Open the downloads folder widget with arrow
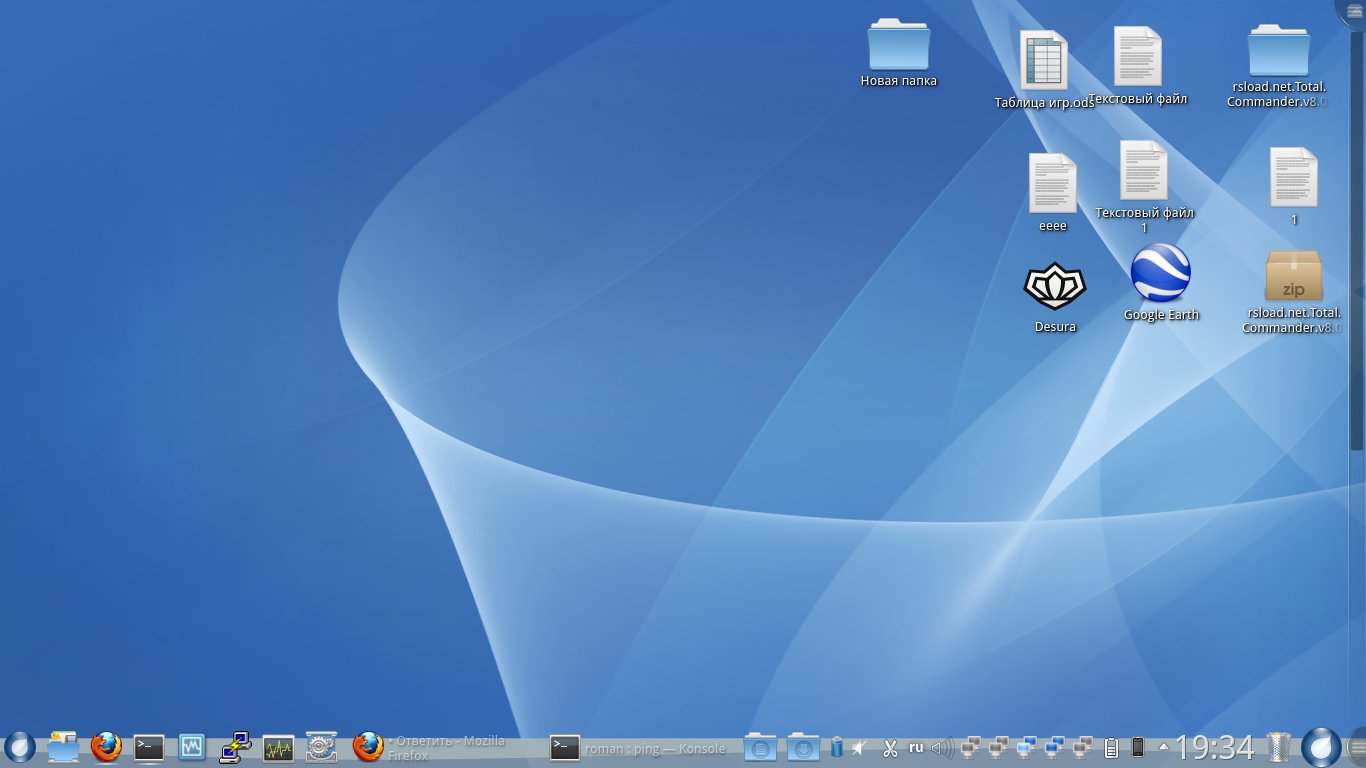Image resolution: width=1366 pixels, height=768 pixels. (x=803, y=747)
